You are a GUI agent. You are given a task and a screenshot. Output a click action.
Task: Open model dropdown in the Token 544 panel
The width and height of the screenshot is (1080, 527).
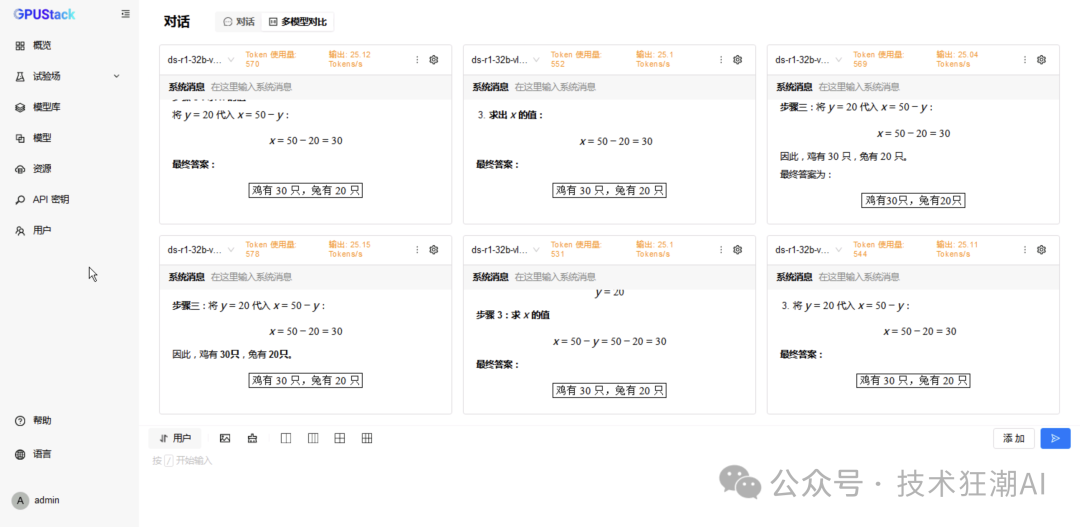point(809,249)
